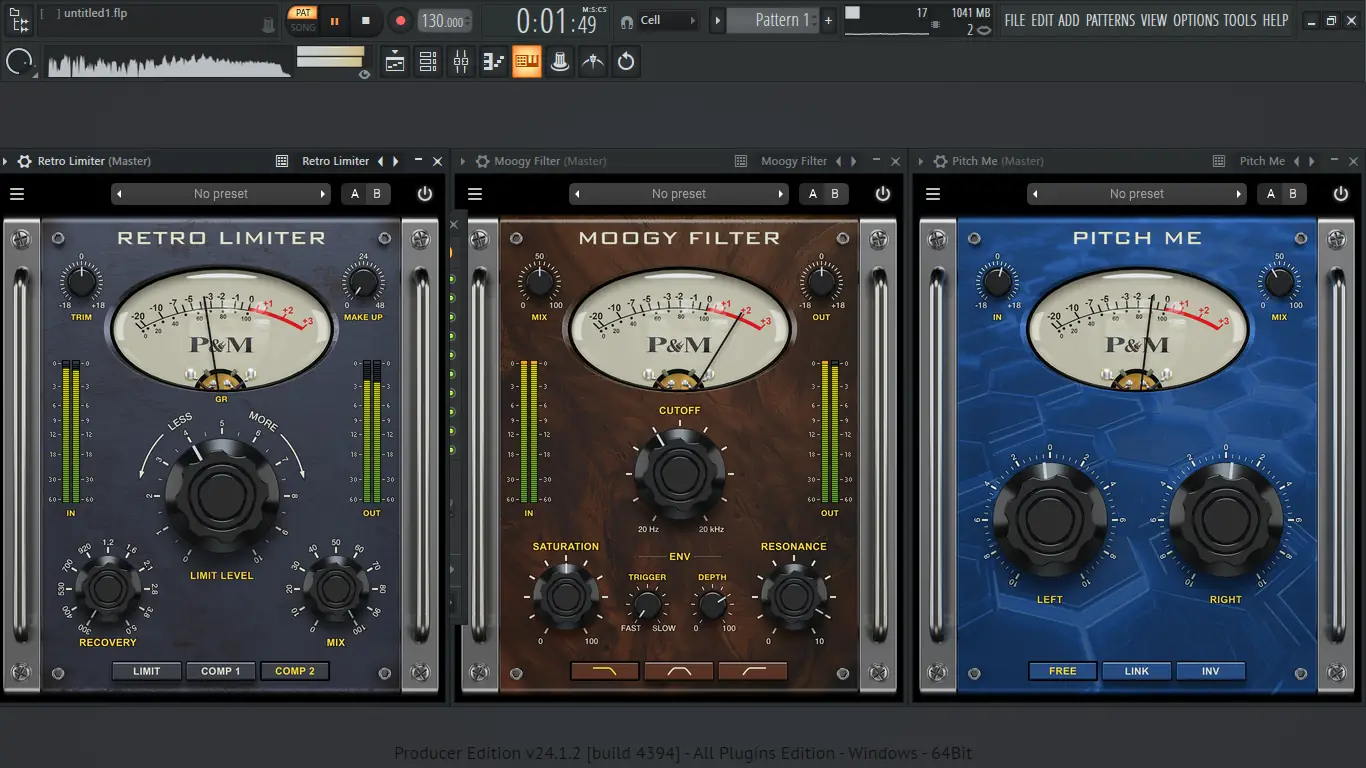Open the Channel Rack icon
The height and width of the screenshot is (768, 1366).
pyautogui.click(x=428, y=62)
